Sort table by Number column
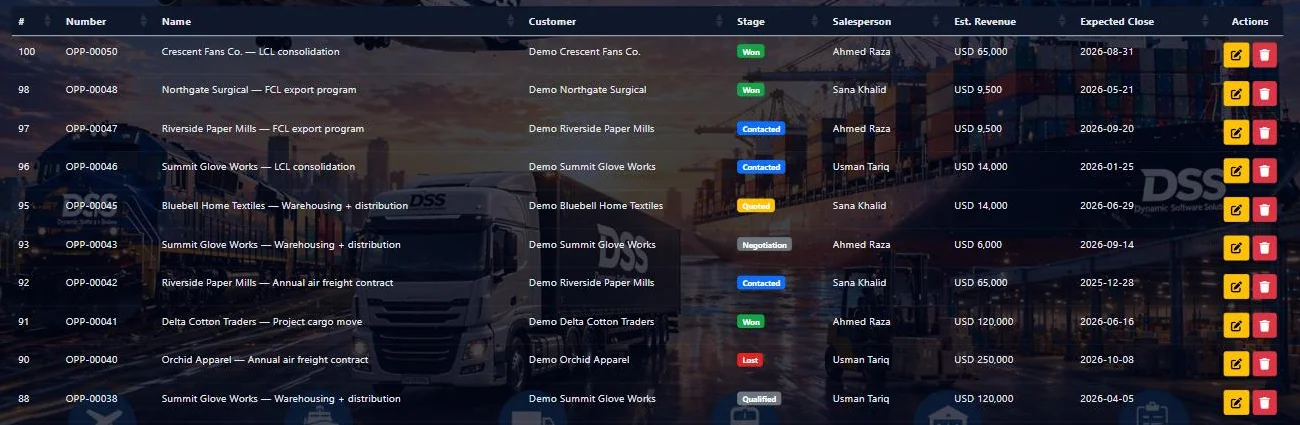This screenshot has height=425, width=1300. (x=108, y=21)
